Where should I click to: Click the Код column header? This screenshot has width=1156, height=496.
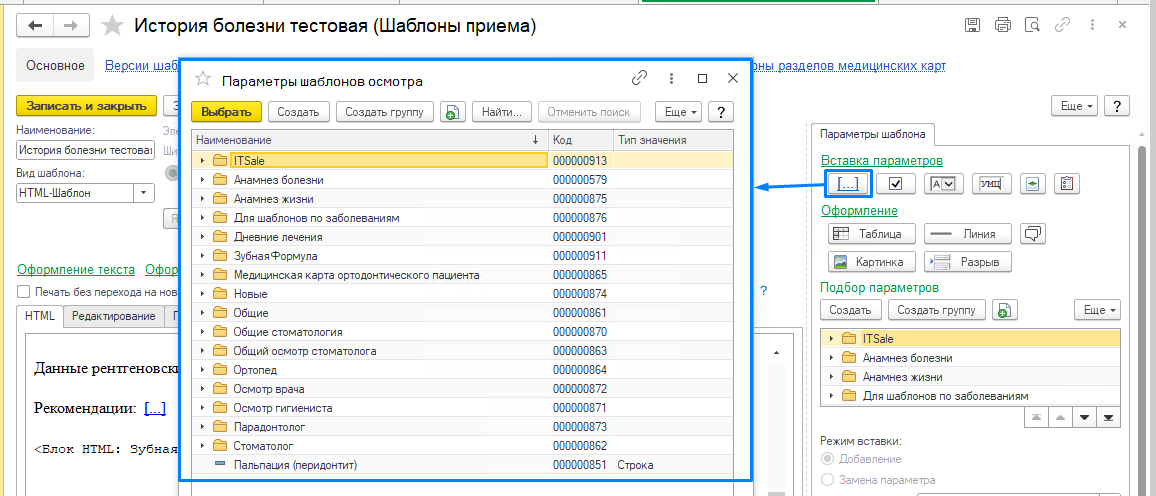tap(581, 140)
